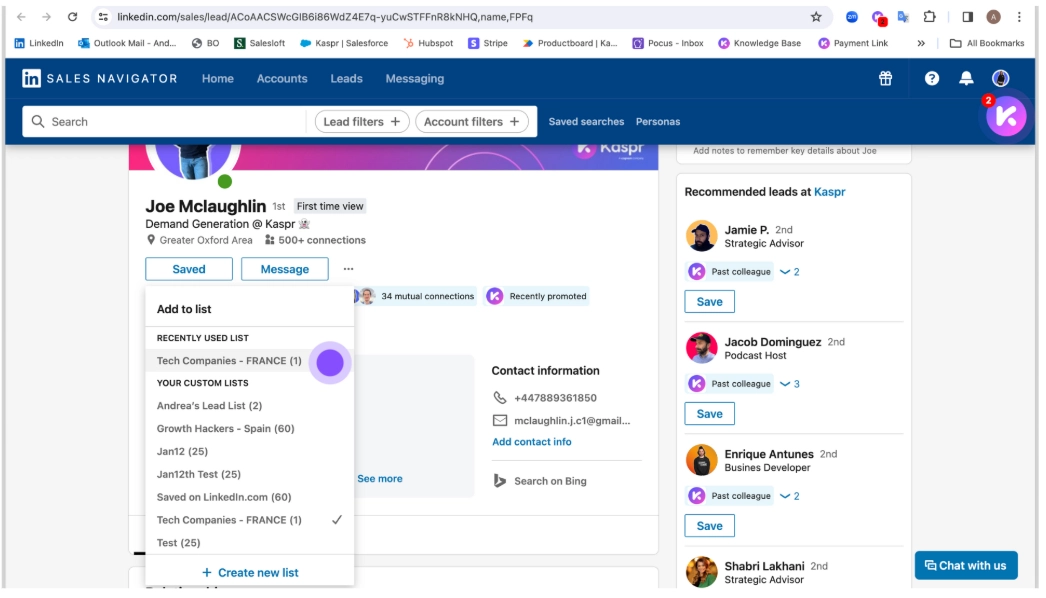Open Stripe bookmark
Image resolution: width=1046 pixels, height=598 pixels.
(488, 43)
